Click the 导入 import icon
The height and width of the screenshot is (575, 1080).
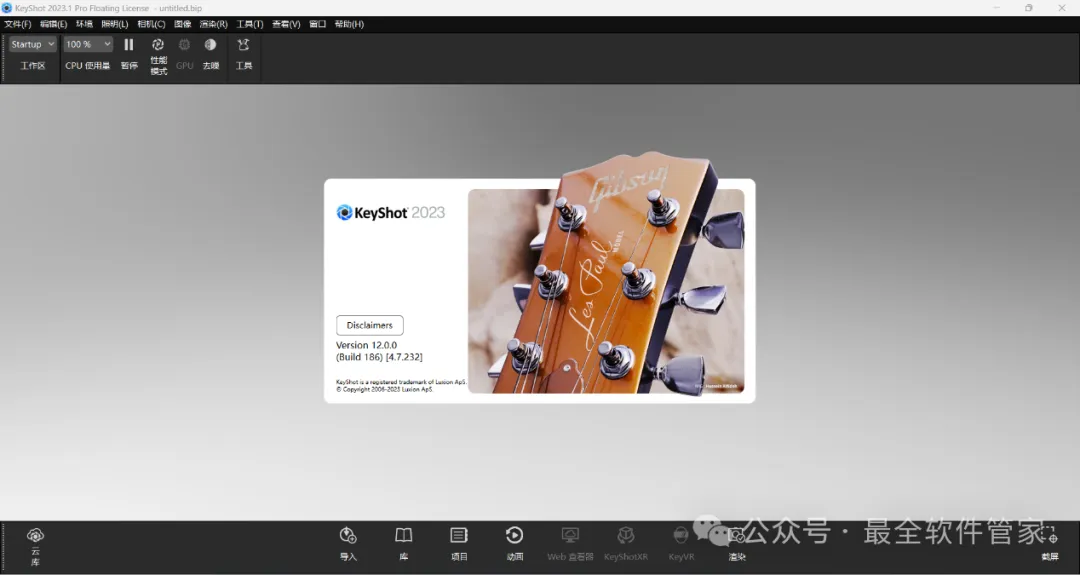(x=348, y=535)
